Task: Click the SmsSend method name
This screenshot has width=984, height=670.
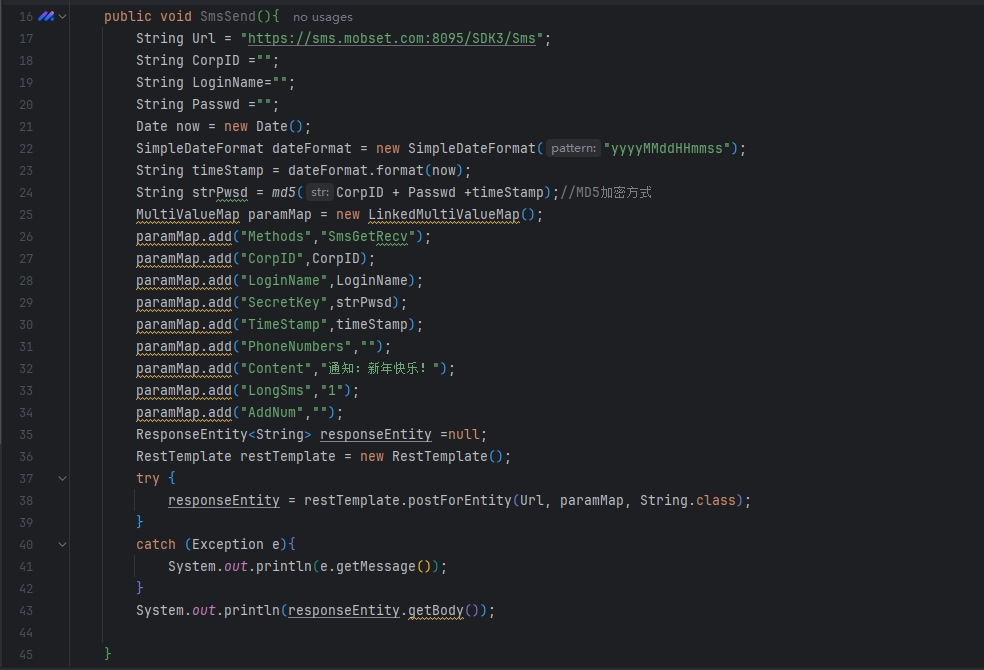Action: [x=227, y=17]
